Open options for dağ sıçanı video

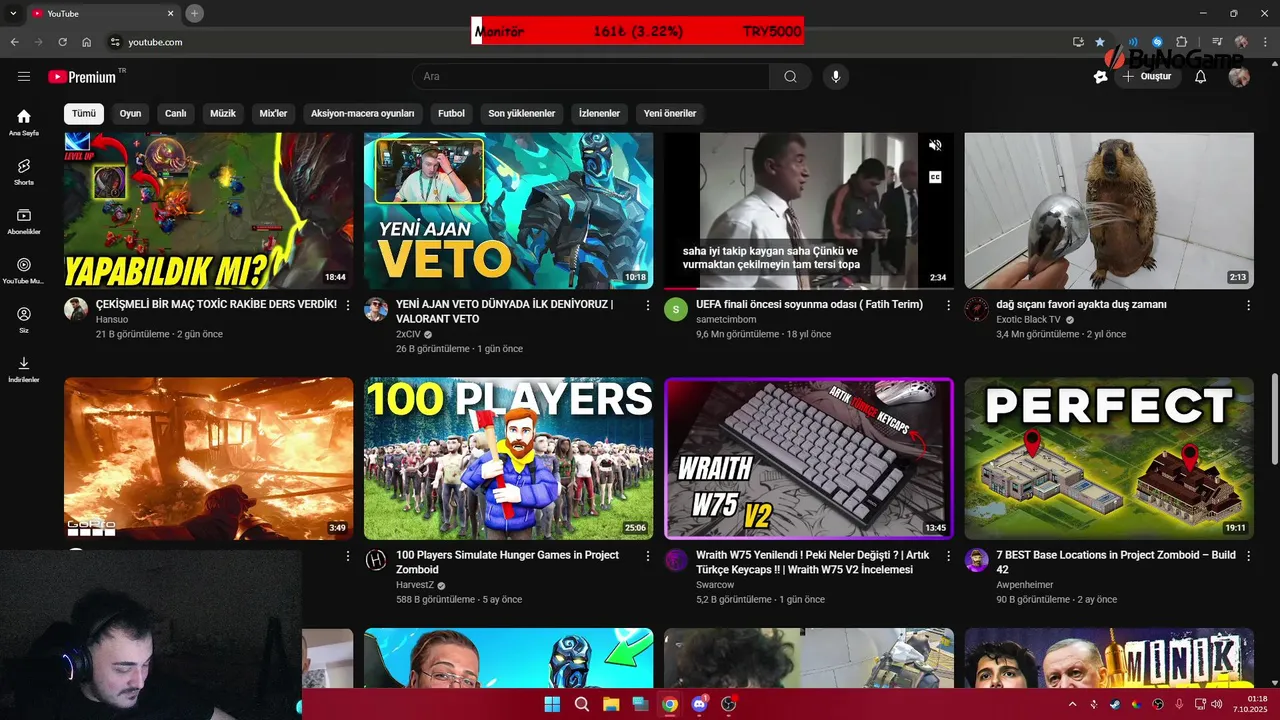pyautogui.click(x=1248, y=305)
